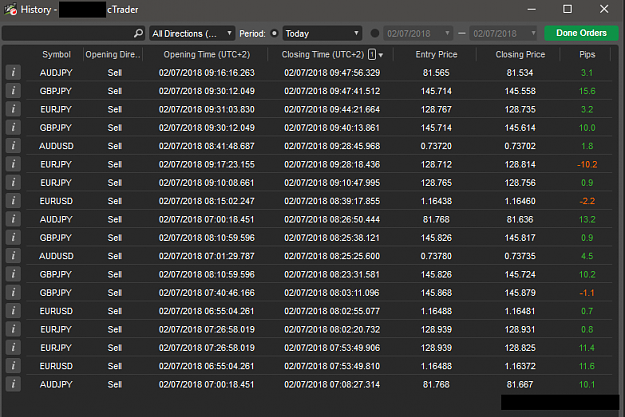Viewport: 625px width, 417px height.
Task: Open info for AUDJPY closed 09:47:56 row
Action: pos(13,73)
